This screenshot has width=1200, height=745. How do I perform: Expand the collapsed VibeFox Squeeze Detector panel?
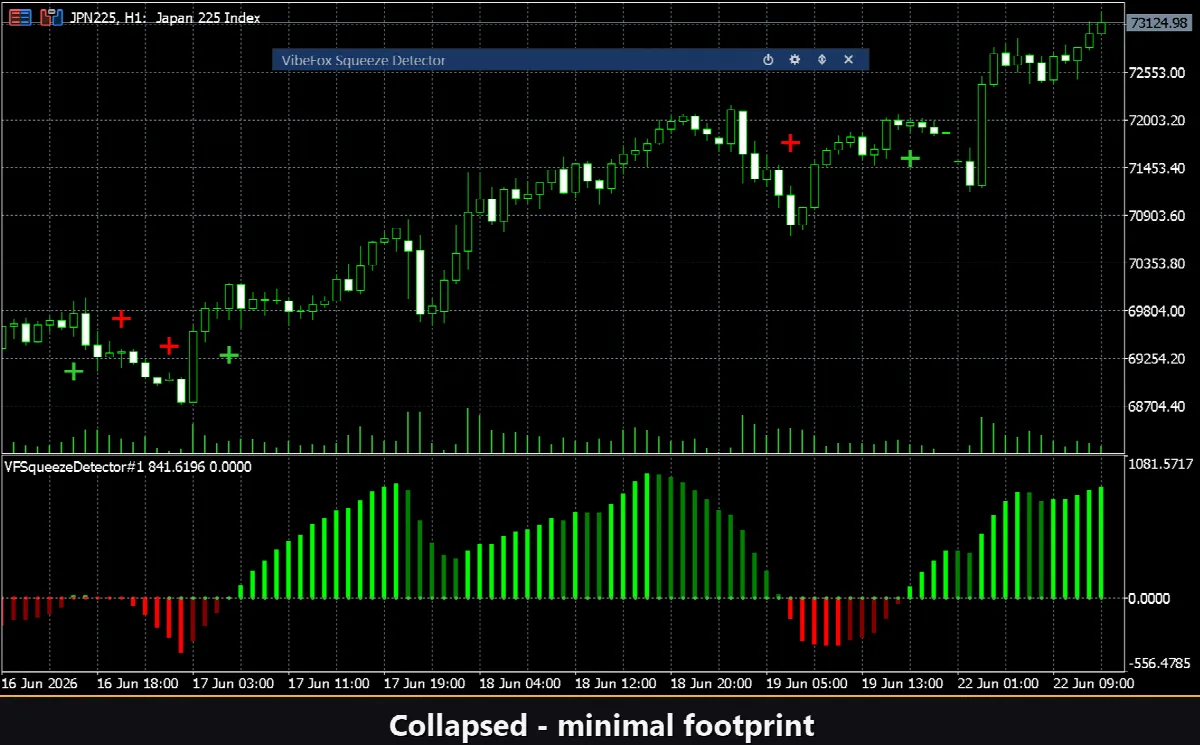coord(822,60)
